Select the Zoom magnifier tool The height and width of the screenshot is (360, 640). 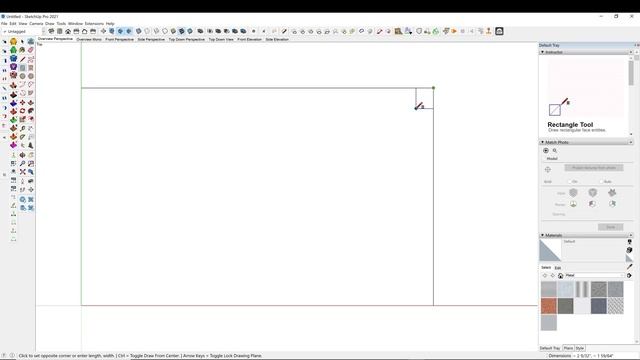(x=22, y=163)
